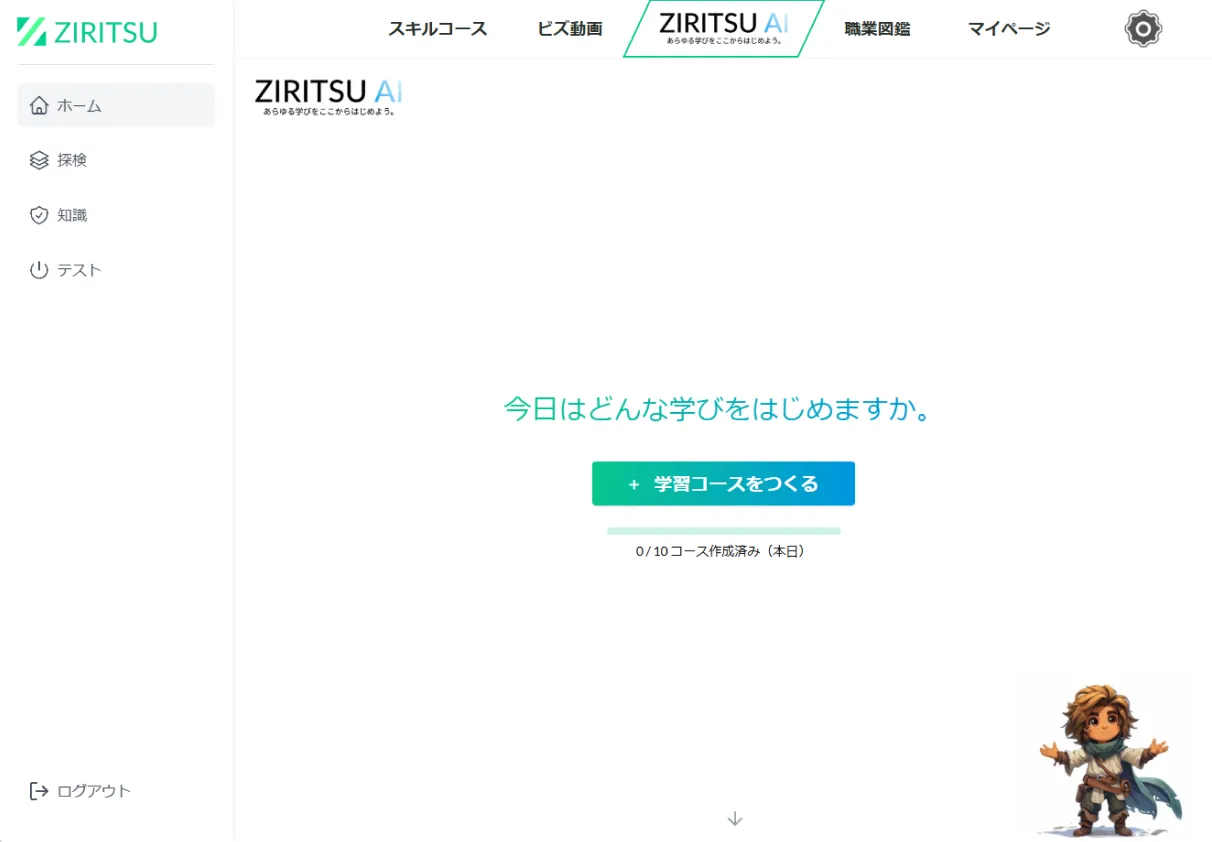Open the settings gear icon
The height and width of the screenshot is (842, 1212).
point(1142,28)
